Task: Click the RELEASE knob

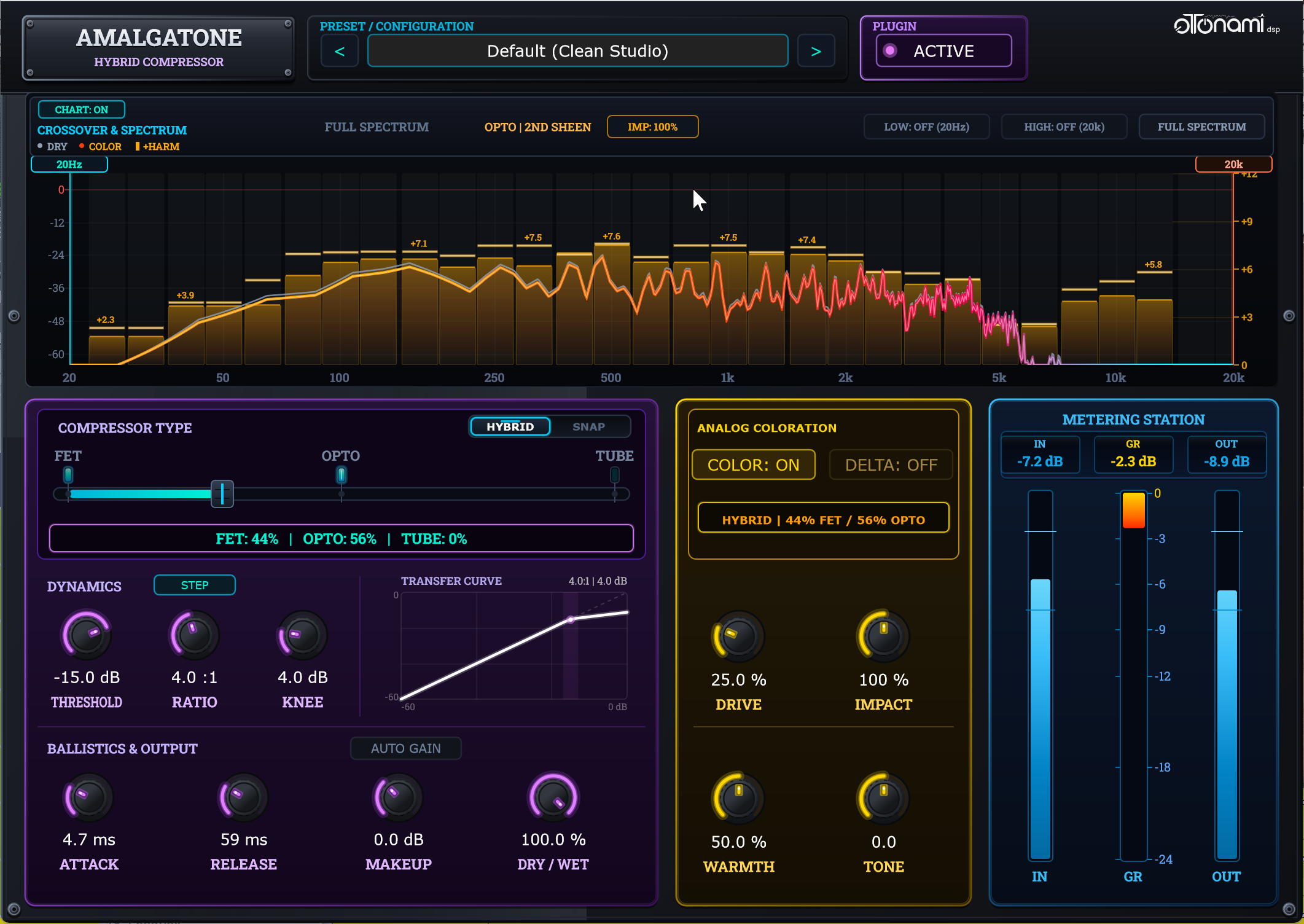Action: tap(244, 797)
